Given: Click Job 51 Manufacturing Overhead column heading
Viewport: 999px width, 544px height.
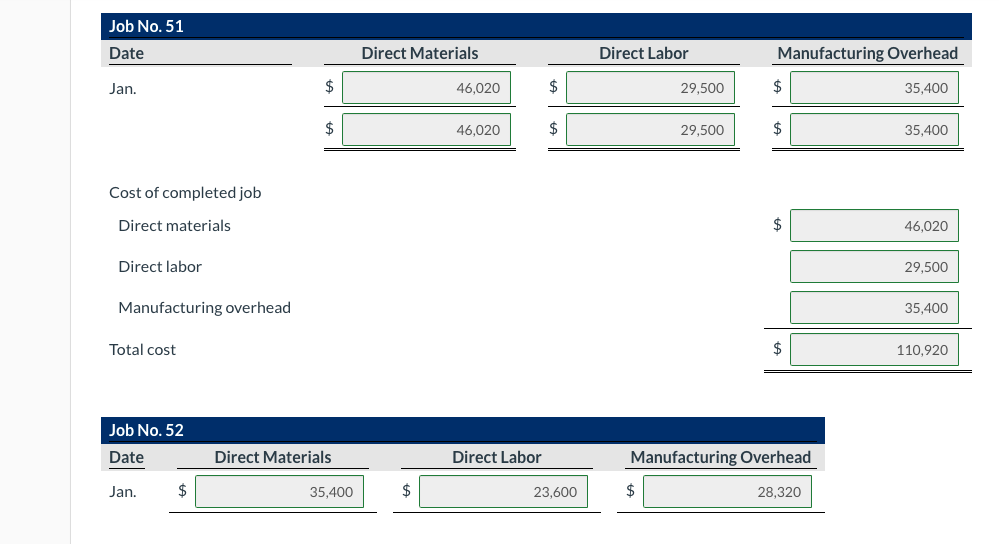Looking at the screenshot, I should pyautogui.click(x=868, y=53).
